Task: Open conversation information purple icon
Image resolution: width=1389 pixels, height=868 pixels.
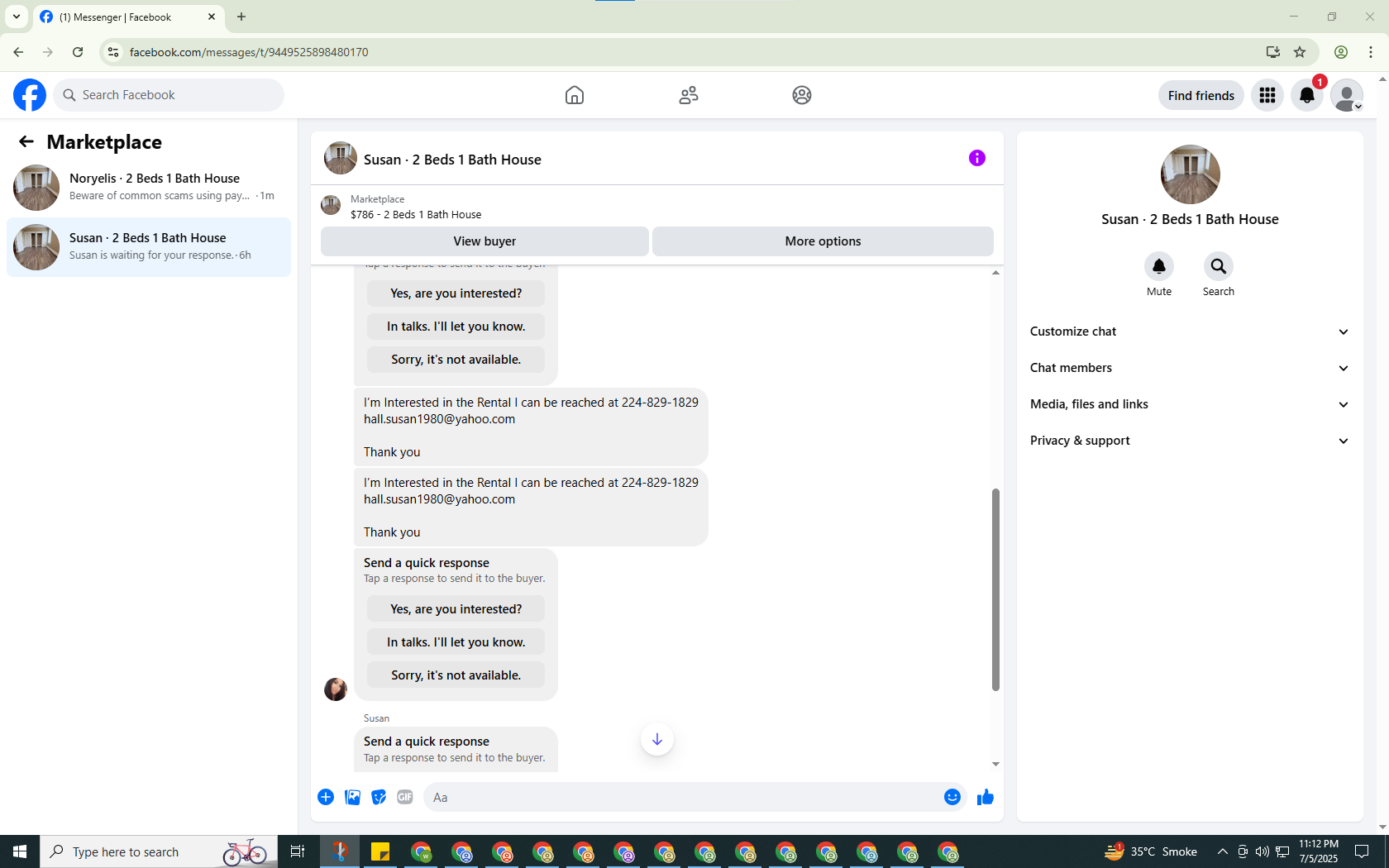Action: (977, 158)
